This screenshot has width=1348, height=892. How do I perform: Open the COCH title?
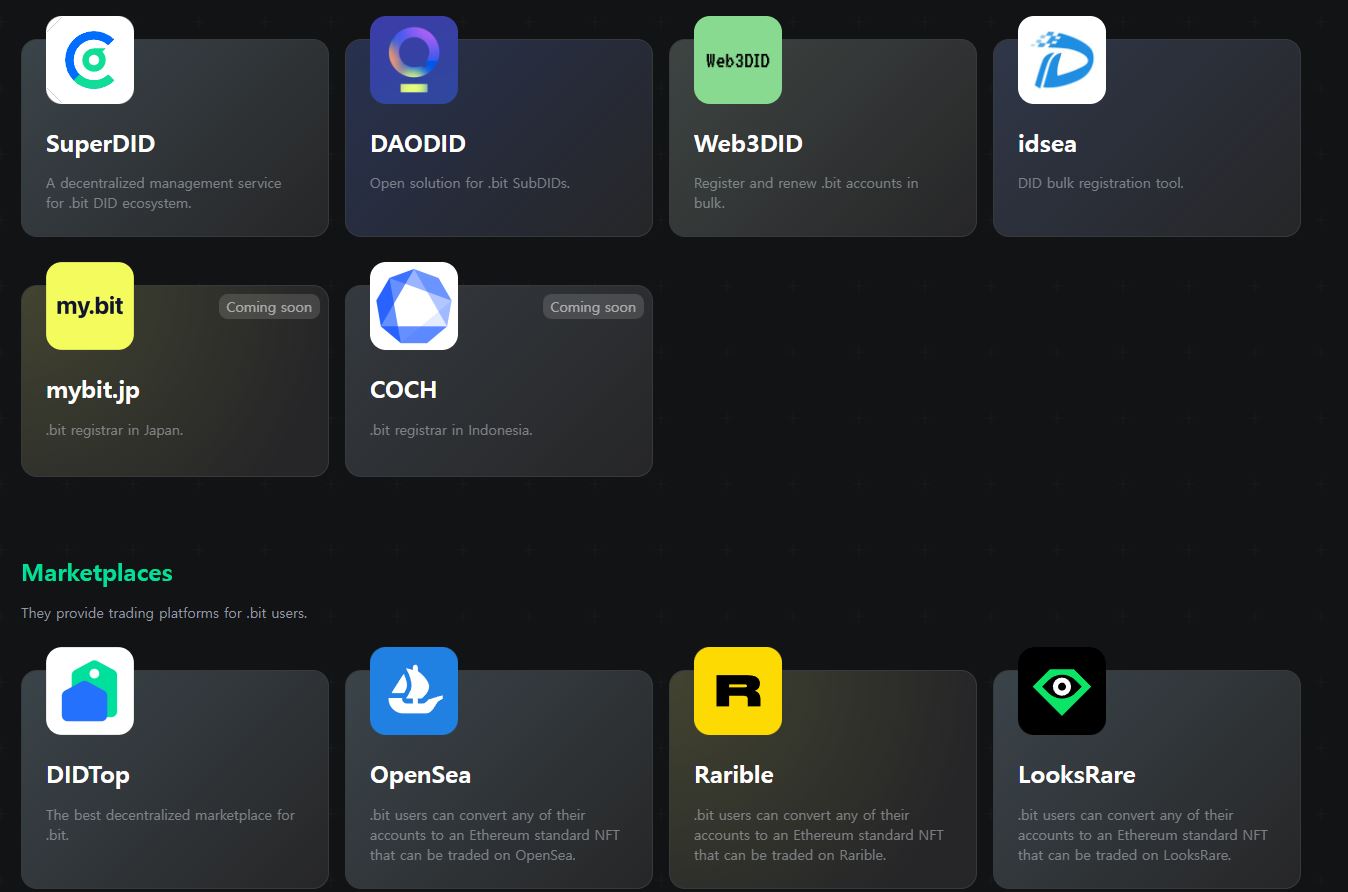403,390
